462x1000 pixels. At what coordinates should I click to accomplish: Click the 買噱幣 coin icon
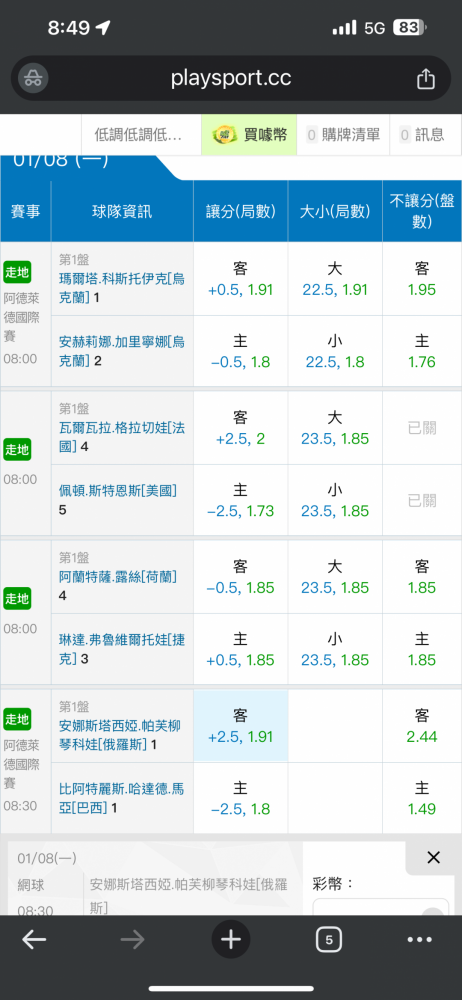223,135
